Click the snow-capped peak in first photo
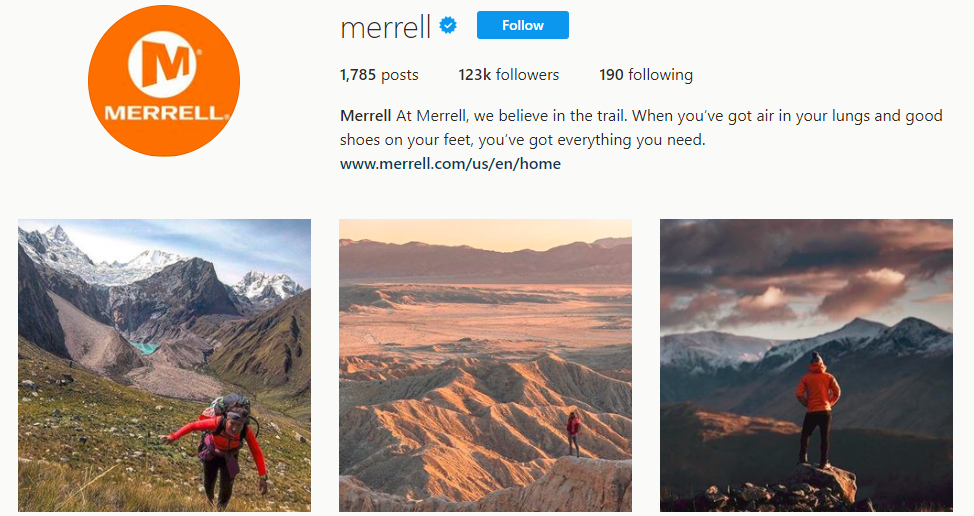This screenshot has height=516, width=974. tap(56, 245)
